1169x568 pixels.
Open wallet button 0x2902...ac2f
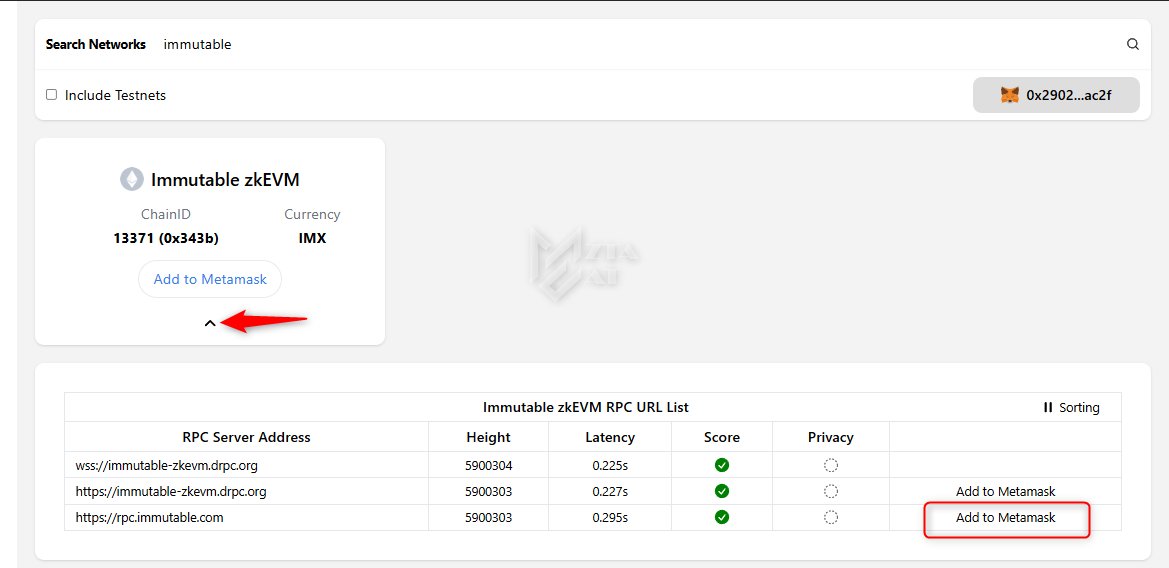click(1056, 95)
